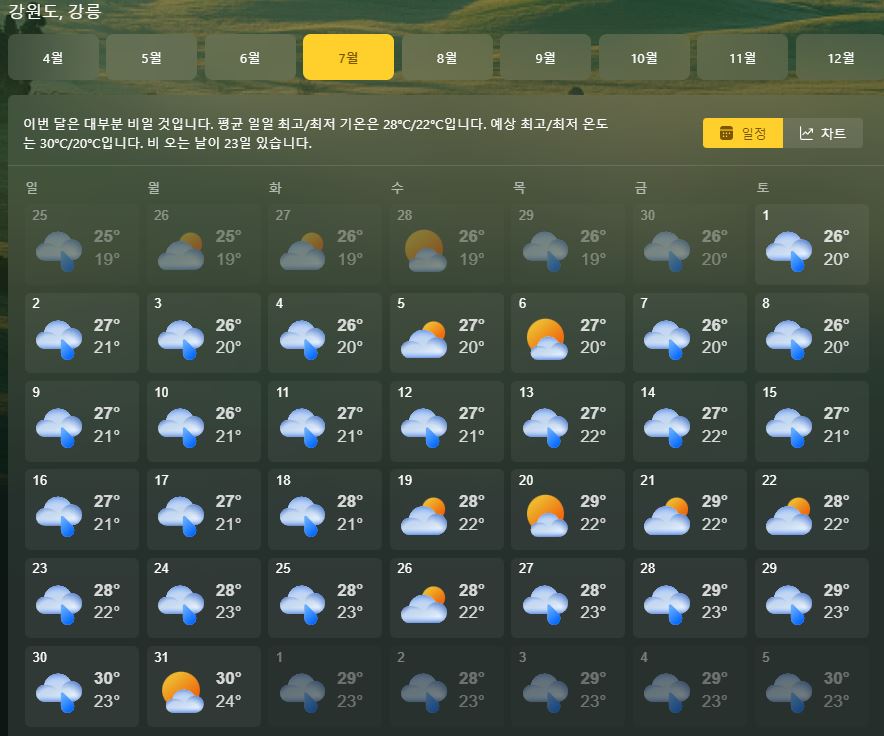Click the mostly sunny icon on day 6
The width and height of the screenshot is (884, 736).
(546, 340)
